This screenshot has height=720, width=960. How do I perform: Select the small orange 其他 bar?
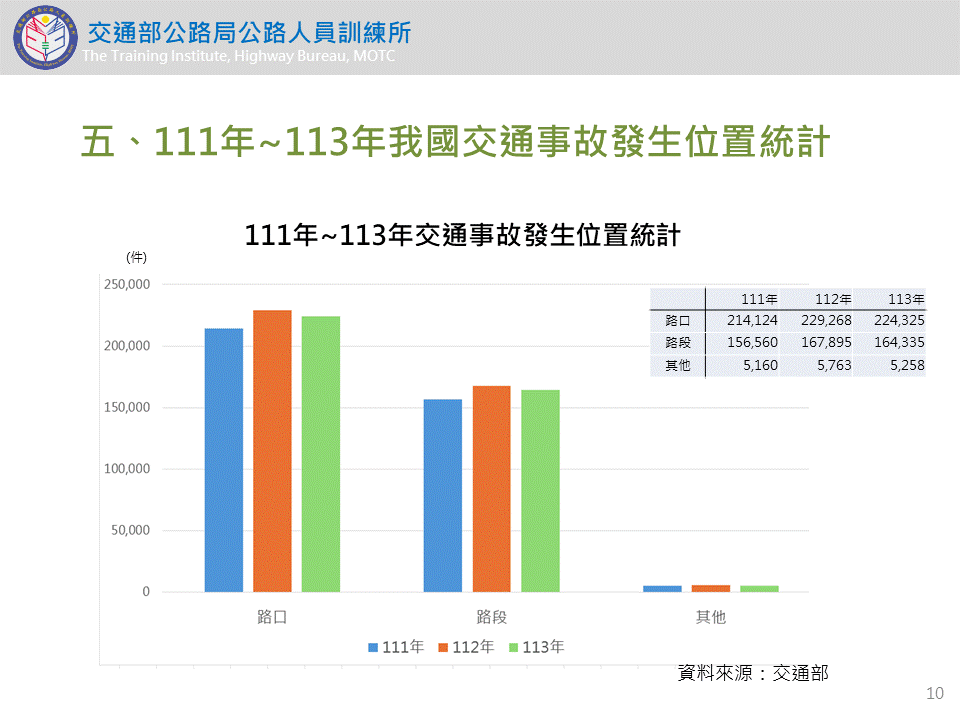(x=711, y=588)
